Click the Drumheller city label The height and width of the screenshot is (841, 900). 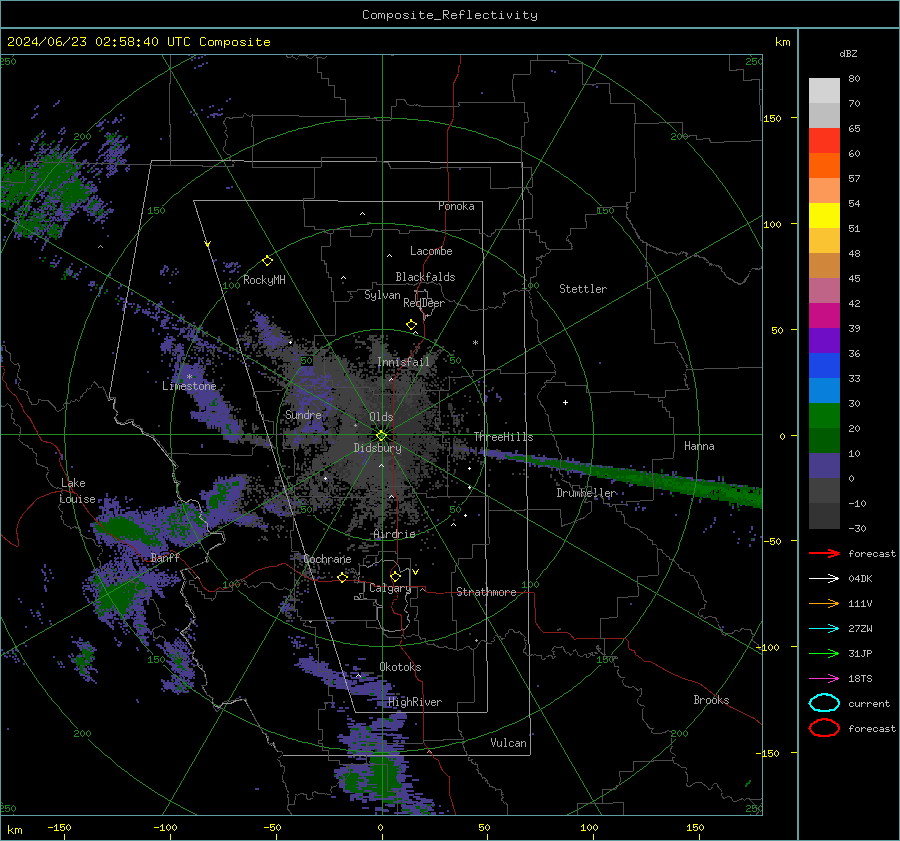coord(587,493)
